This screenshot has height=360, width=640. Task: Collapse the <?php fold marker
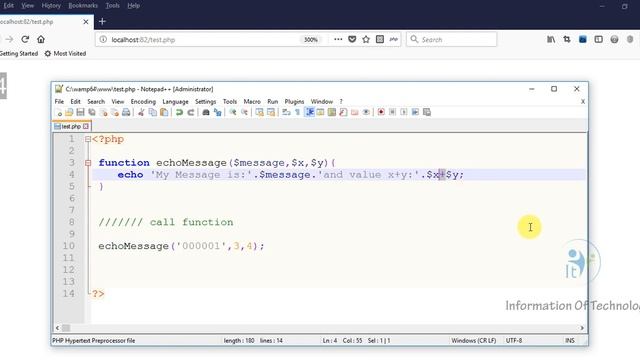click(88, 139)
